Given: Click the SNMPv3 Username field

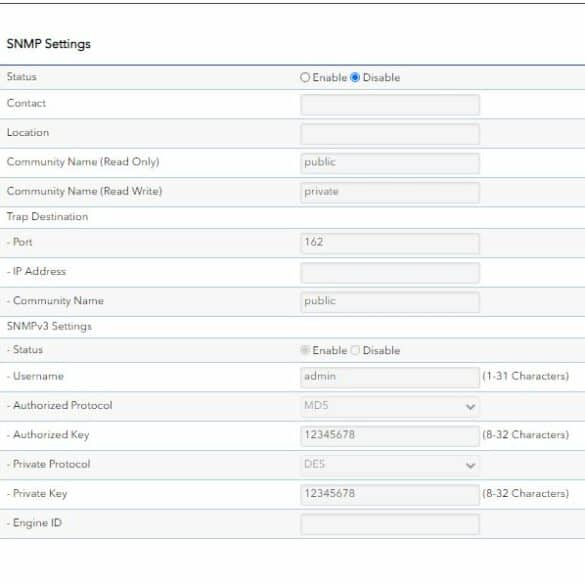Looking at the screenshot, I should (390, 377).
